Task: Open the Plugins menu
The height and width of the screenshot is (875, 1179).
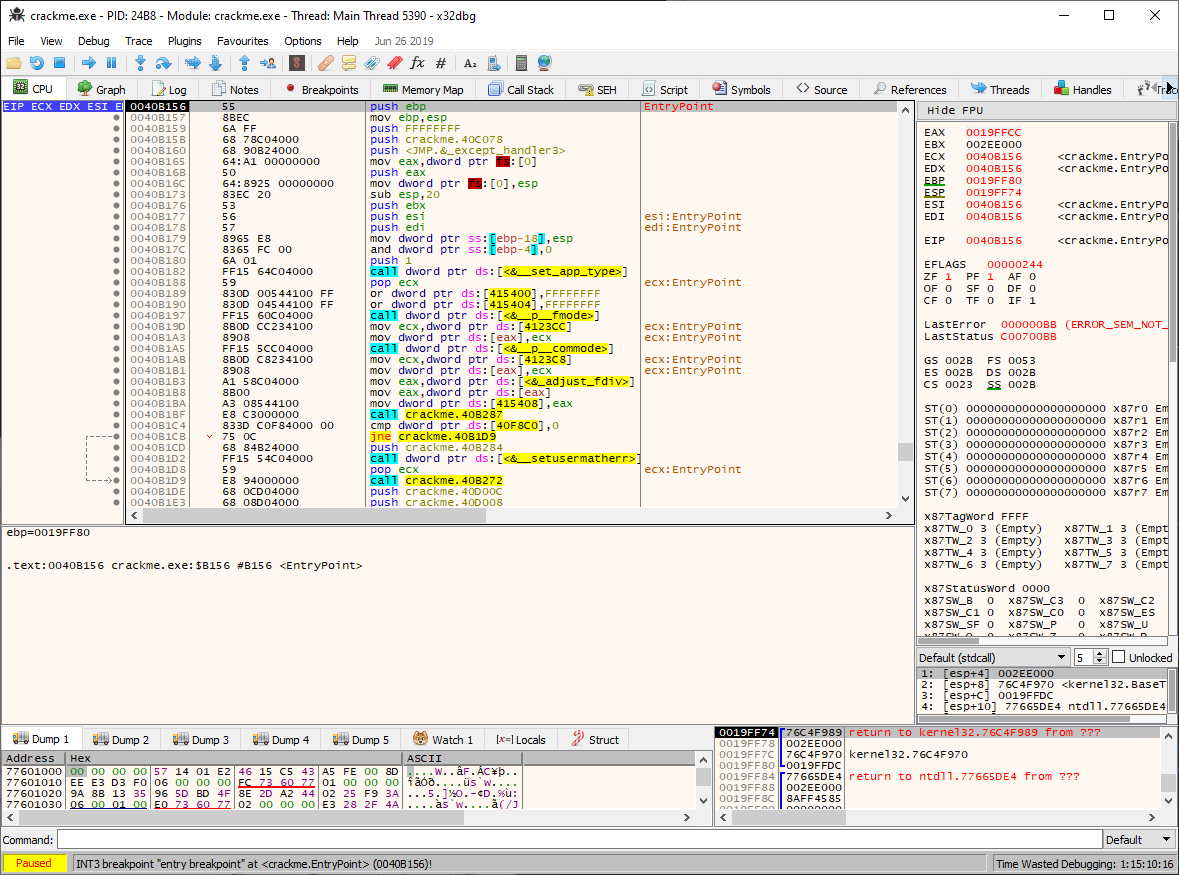Action: click(184, 41)
